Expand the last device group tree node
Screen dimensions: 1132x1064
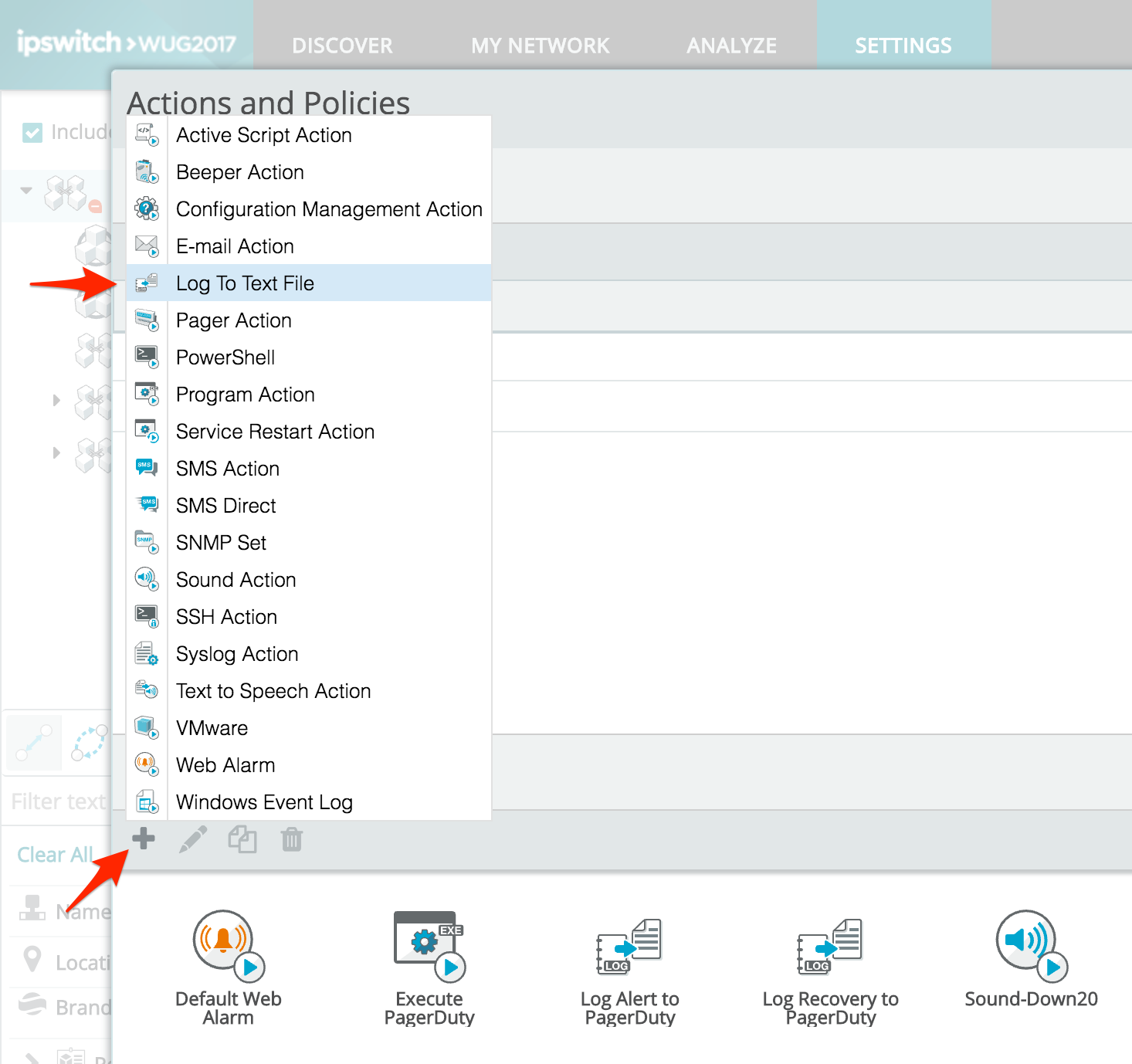56,452
